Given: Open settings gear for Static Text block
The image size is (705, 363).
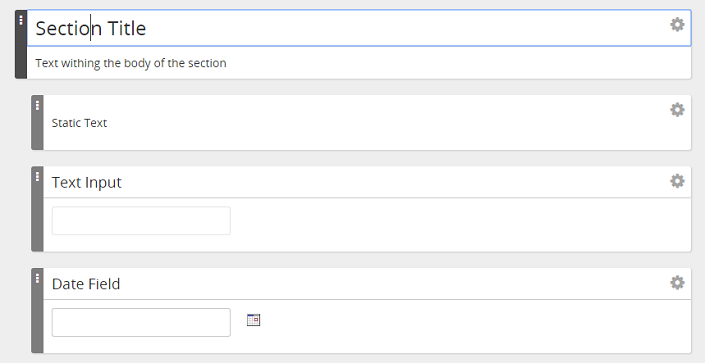Looking at the screenshot, I should [677, 109].
